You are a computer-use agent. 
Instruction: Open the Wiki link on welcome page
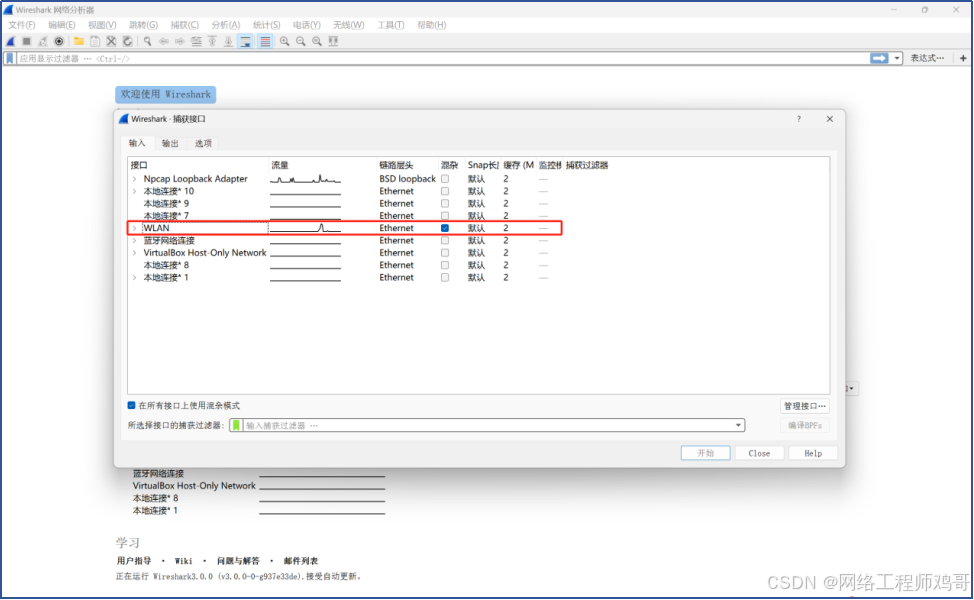click(183, 561)
